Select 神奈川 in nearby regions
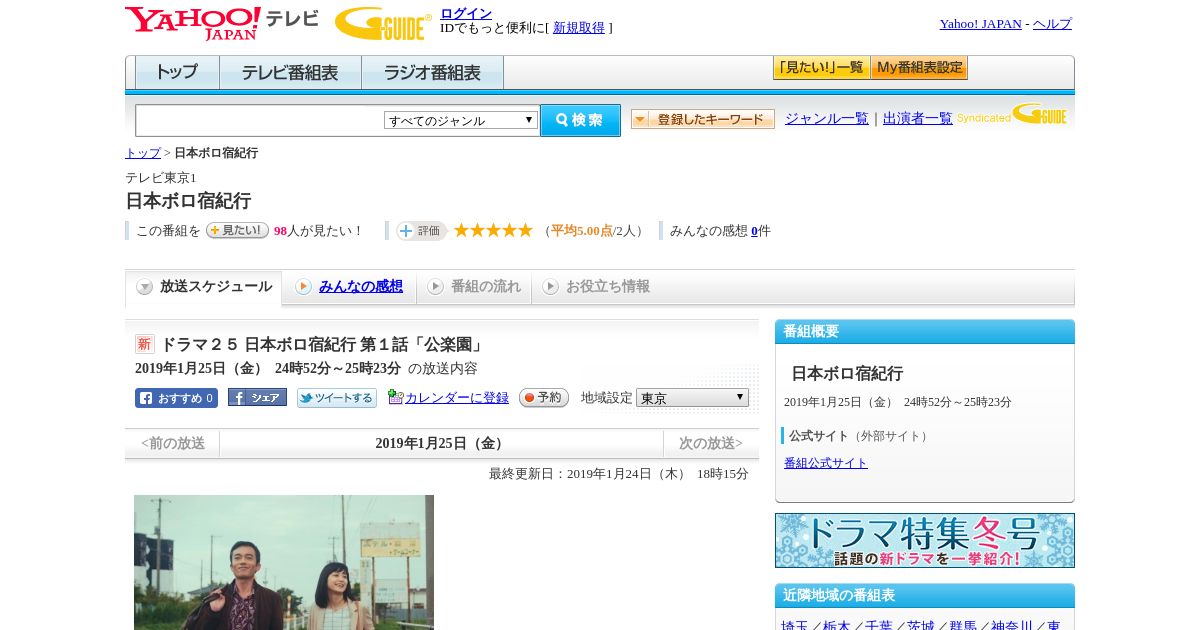The height and width of the screenshot is (630, 1200). coord(1012,626)
